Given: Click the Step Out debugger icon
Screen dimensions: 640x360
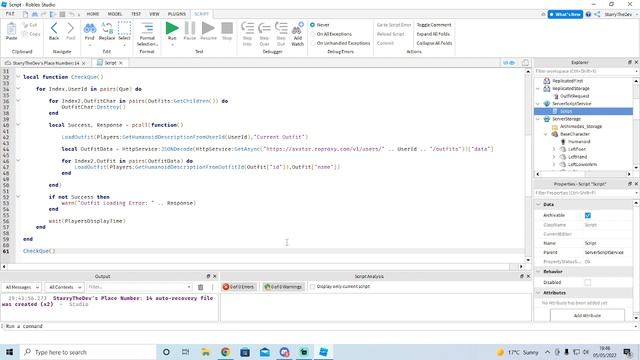Looking at the screenshot, I should pyautogui.click(x=281, y=28).
